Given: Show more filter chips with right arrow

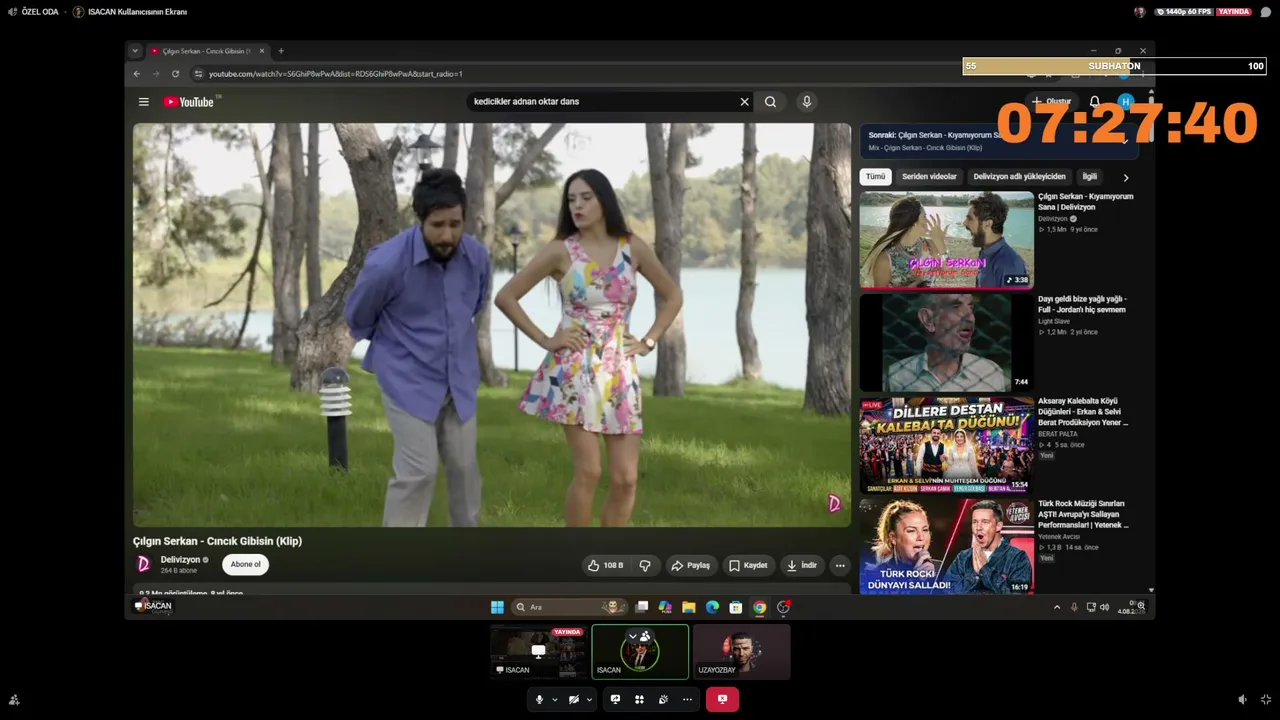Looking at the screenshot, I should coord(1126,178).
